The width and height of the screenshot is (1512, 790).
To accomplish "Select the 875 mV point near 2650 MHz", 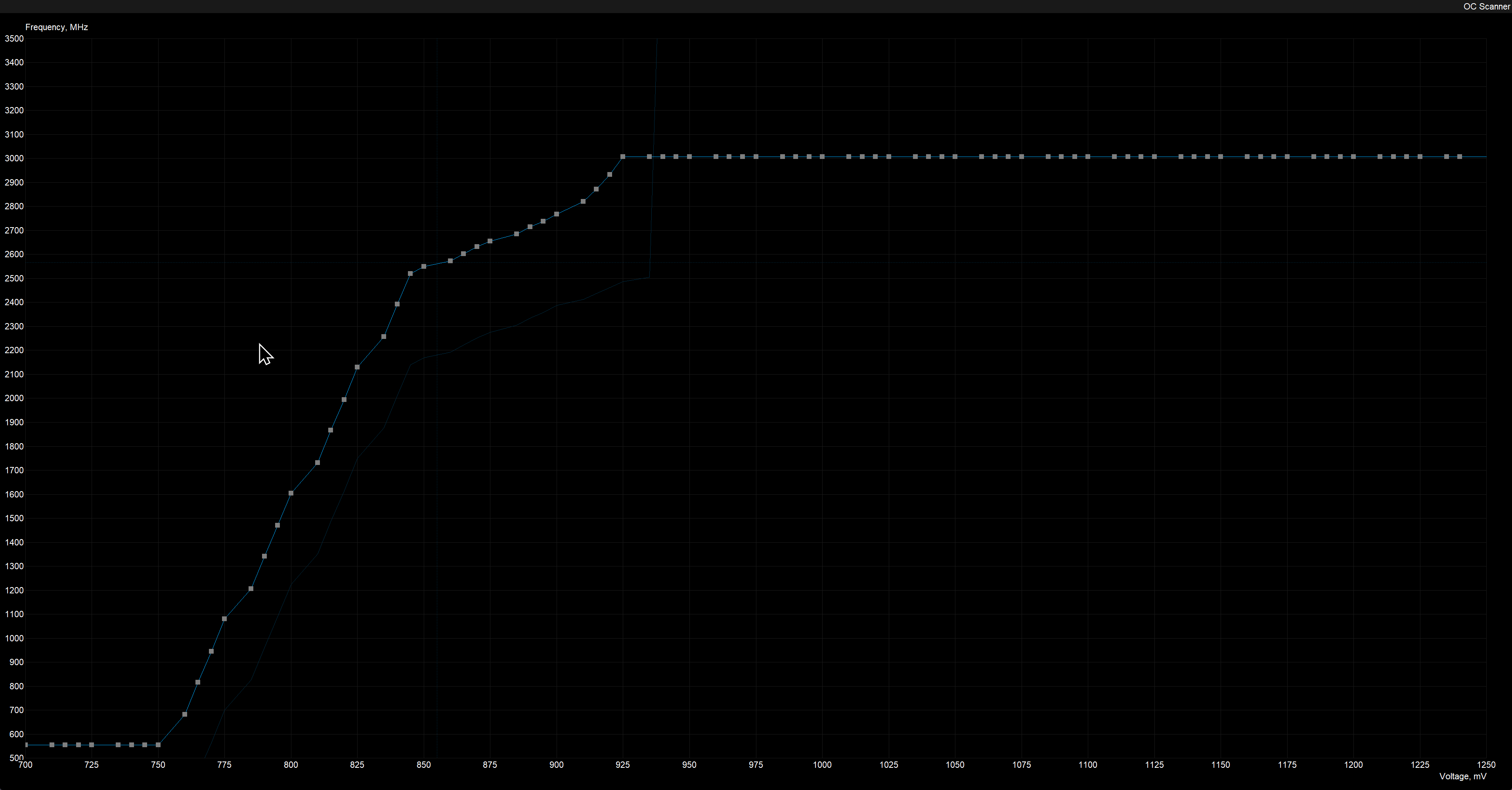I will tap(490, 241).
